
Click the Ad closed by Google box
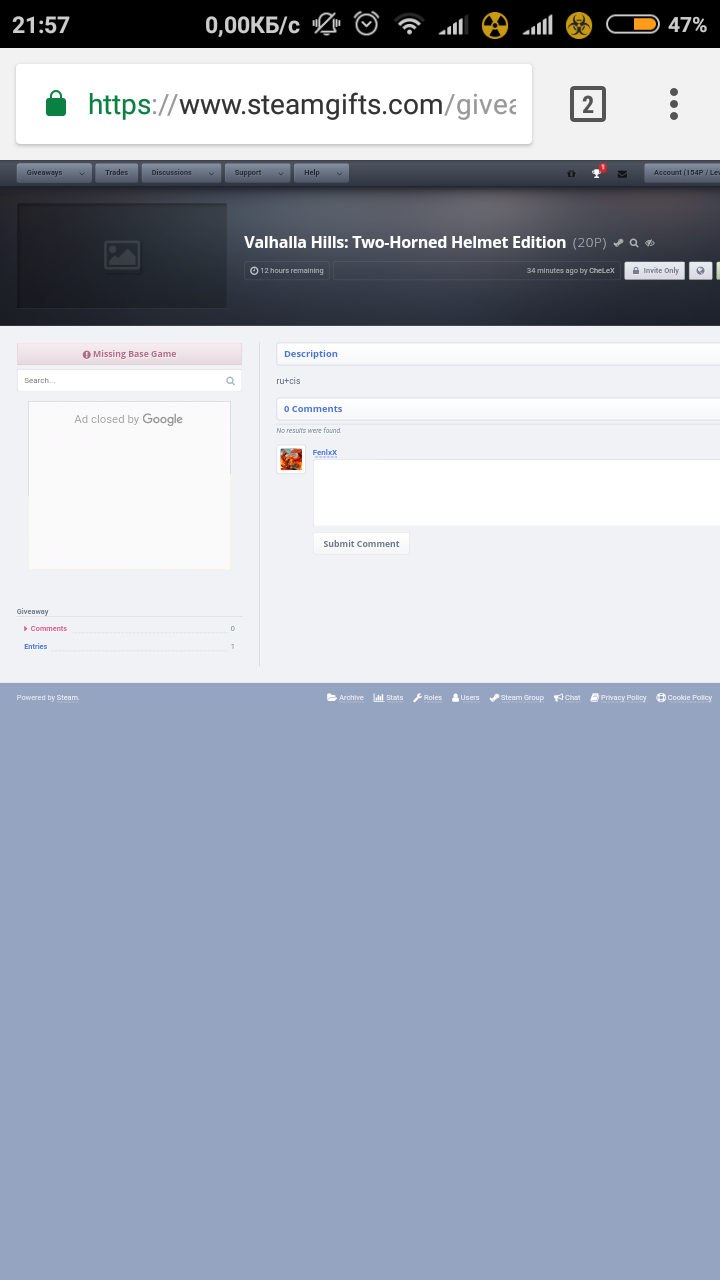point(129,485)
